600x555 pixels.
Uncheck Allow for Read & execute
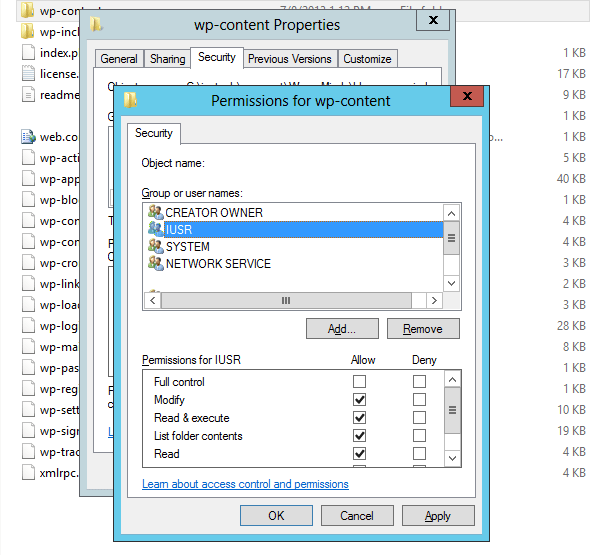pos(359,418)
